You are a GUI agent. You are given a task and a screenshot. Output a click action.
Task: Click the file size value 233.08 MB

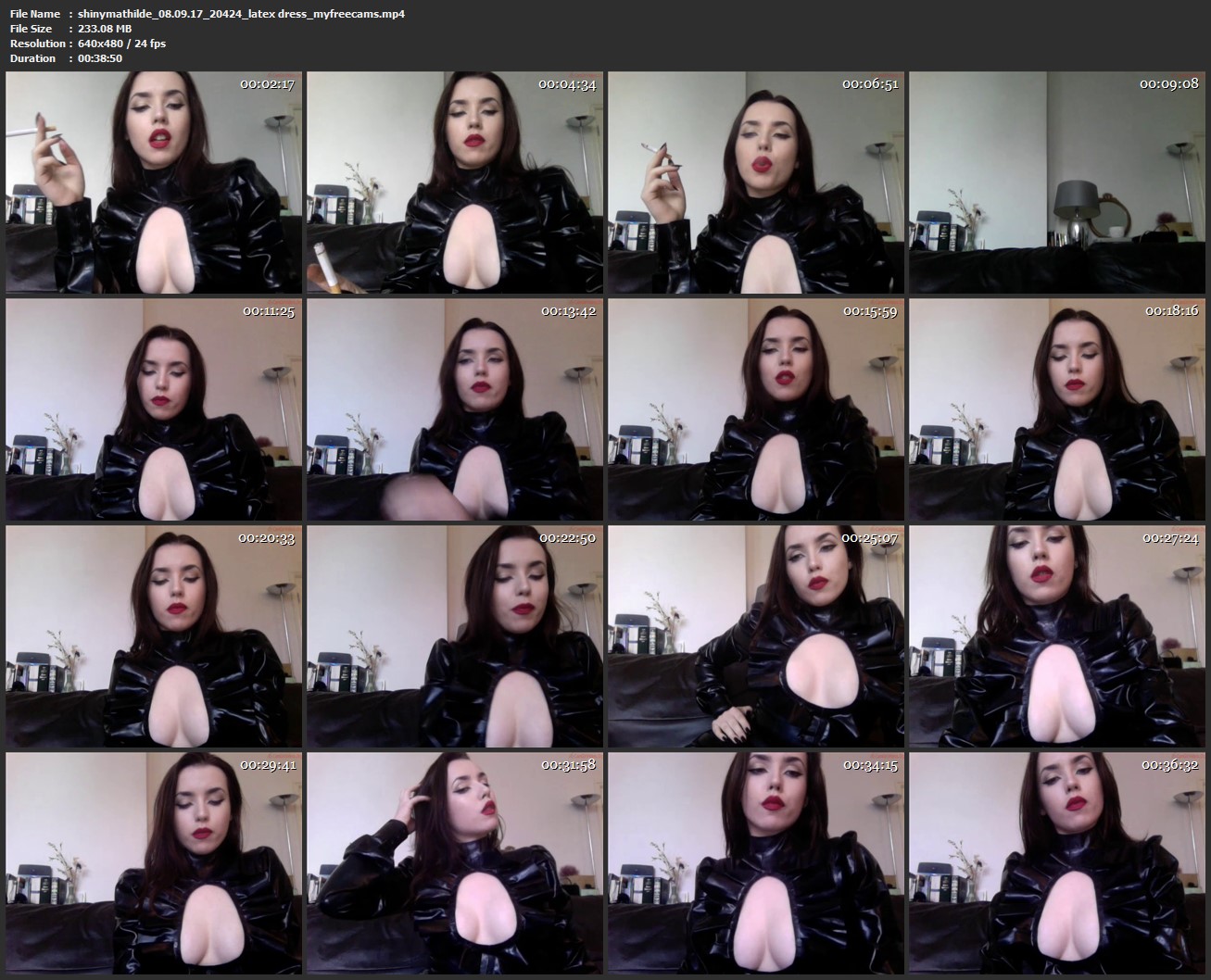pos(105,29)
